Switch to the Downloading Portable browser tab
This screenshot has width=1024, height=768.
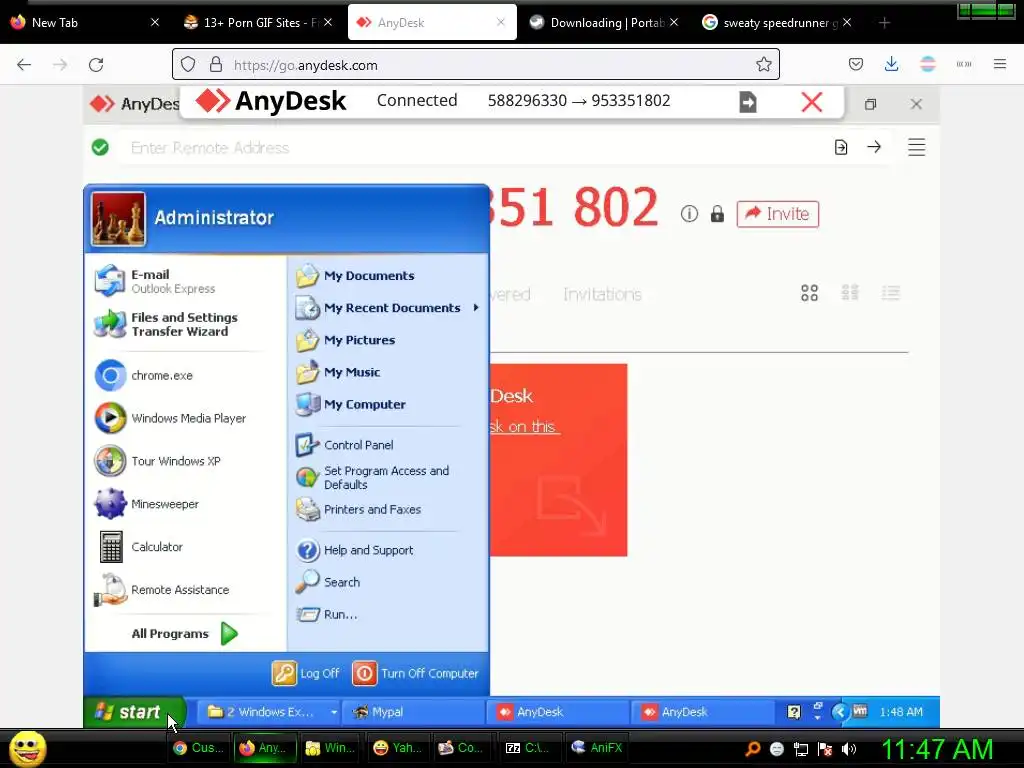pyautogui.click(x=603, y=23)
